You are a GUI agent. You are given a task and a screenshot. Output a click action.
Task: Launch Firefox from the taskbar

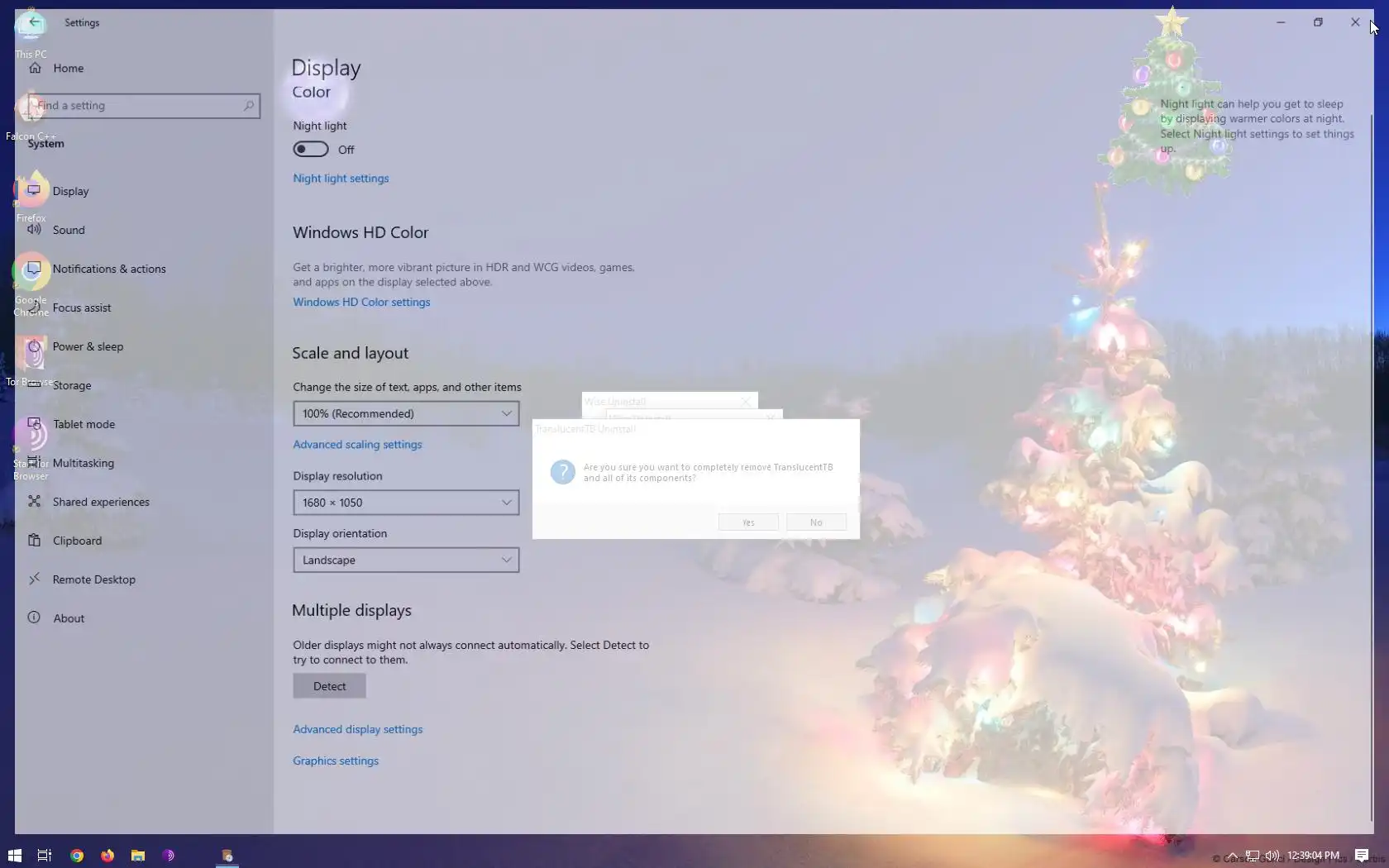click(x=107, y=856)
